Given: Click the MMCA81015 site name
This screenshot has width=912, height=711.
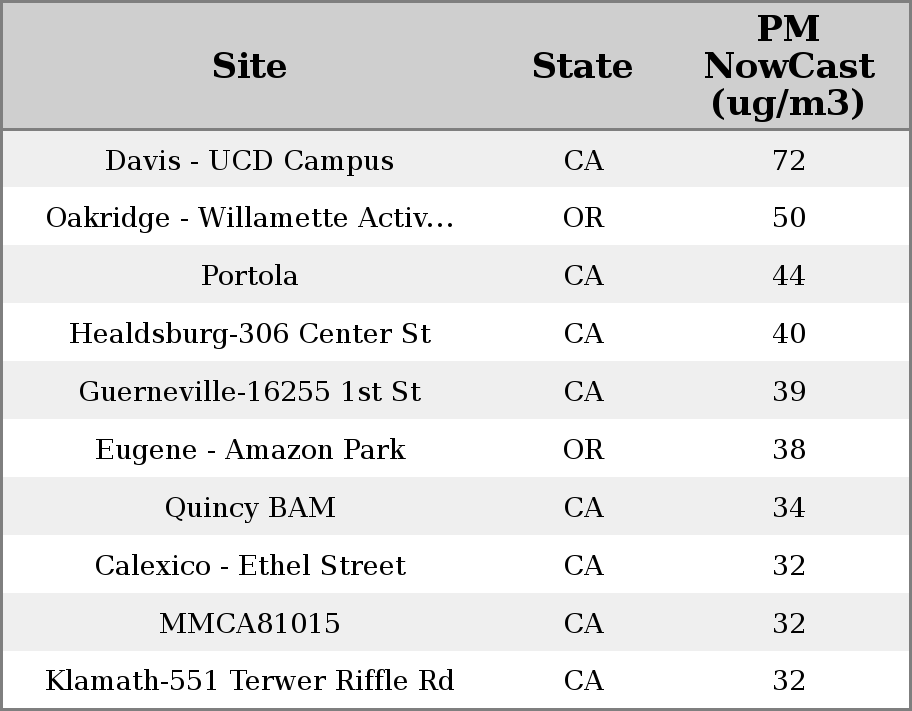Looking at the screenshot, I should point(250,624).
